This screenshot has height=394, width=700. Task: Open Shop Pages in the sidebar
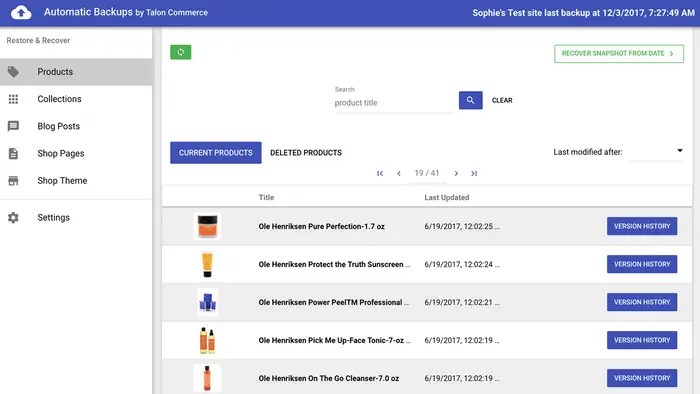76,153
